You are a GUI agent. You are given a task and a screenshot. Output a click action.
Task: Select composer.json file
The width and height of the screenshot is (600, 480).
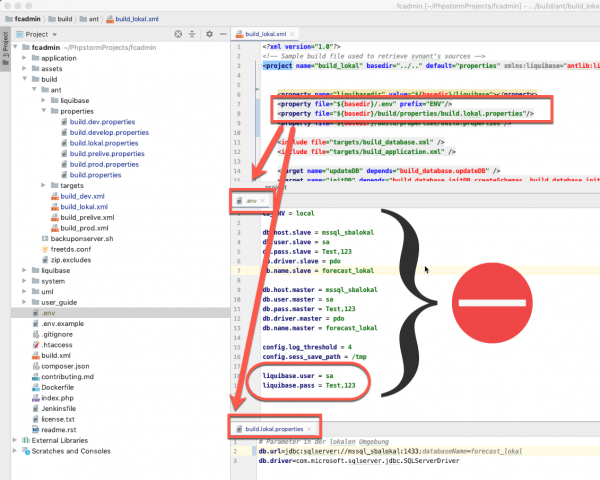pos(67,365)
